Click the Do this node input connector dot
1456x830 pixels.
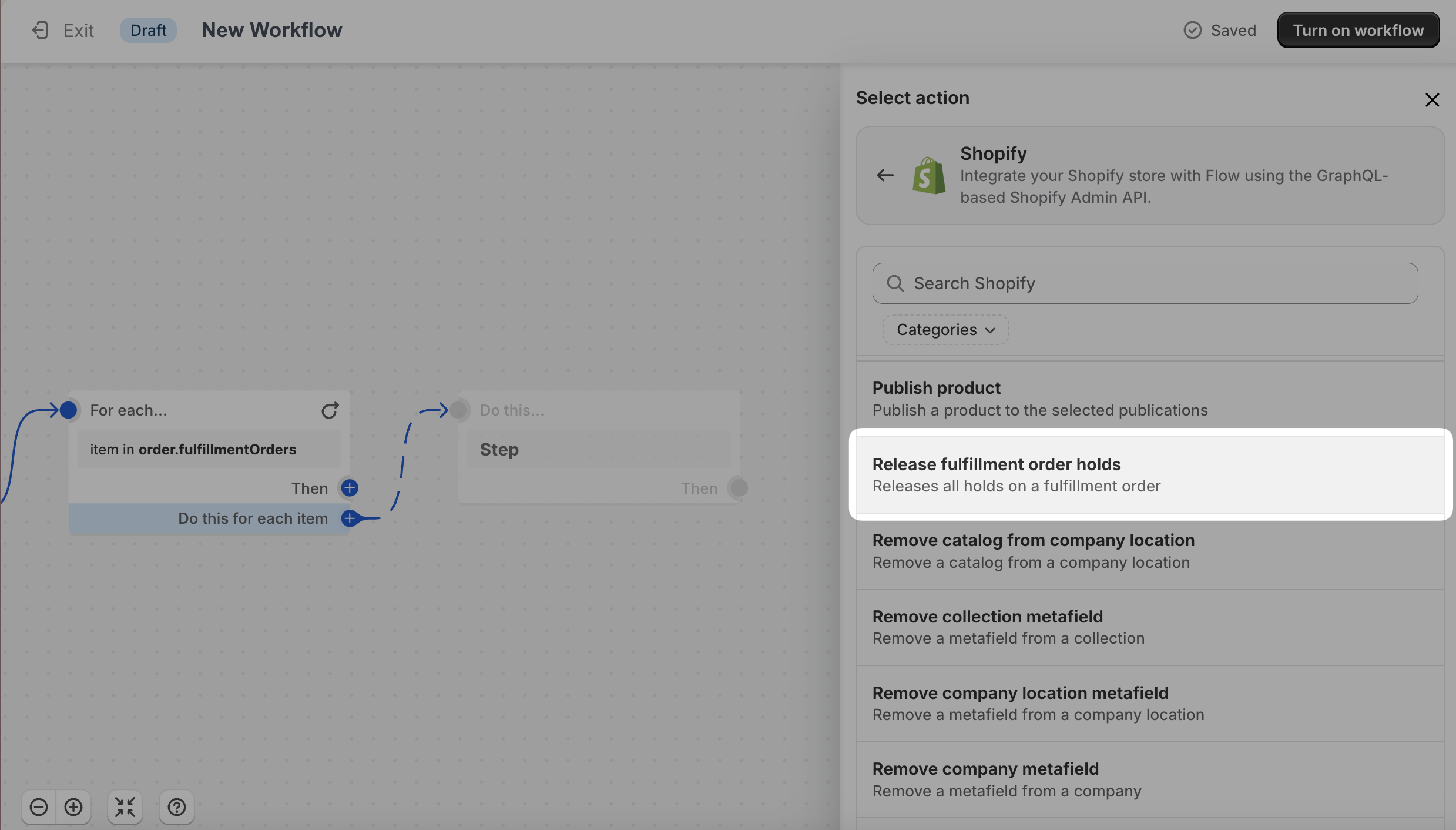pos(458,410)
